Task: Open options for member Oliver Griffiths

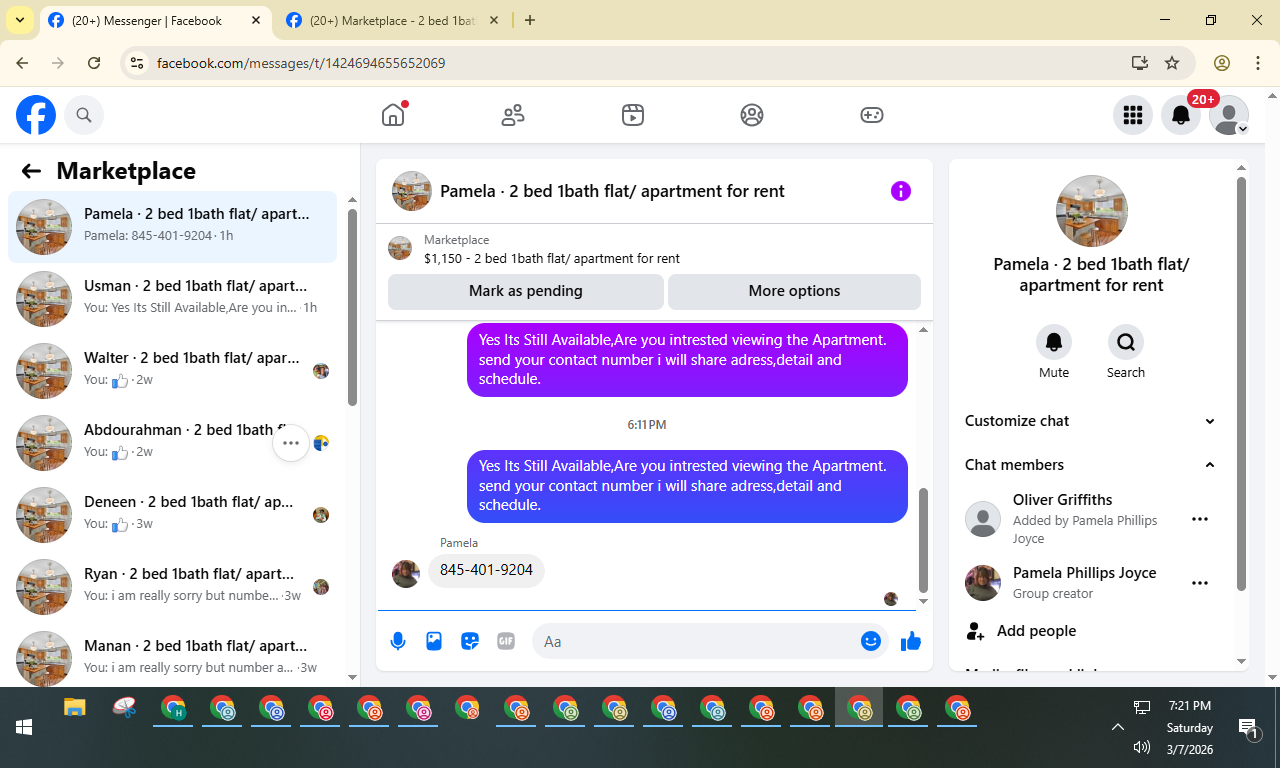Action: click(1200, 519)
